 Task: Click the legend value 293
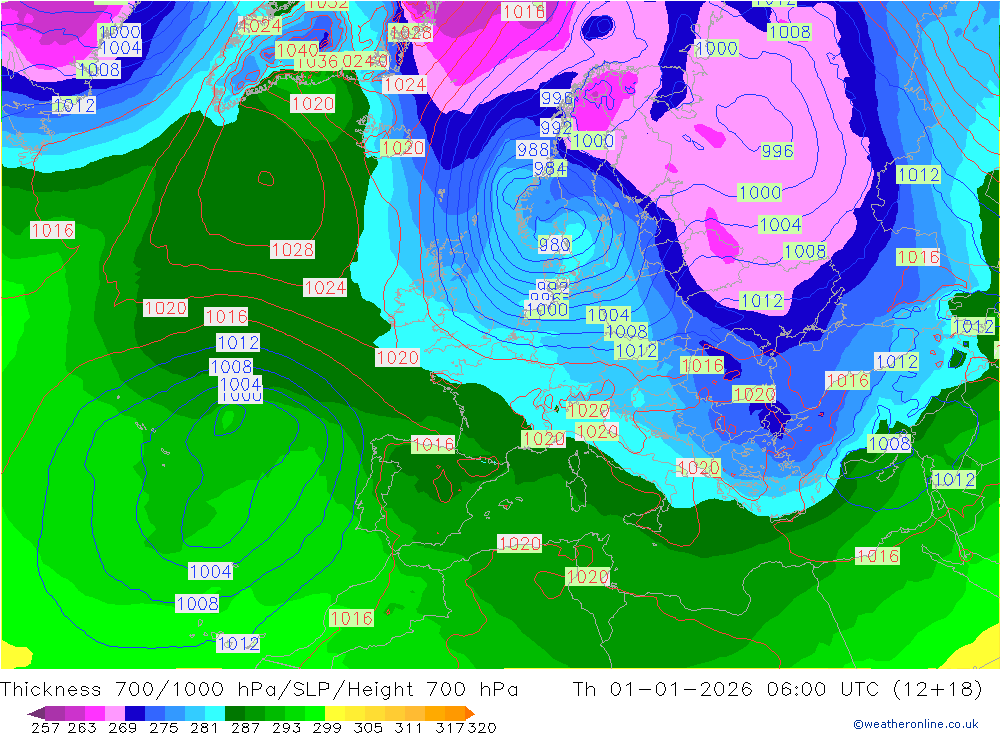pyautogui.click(x=286, y=727)
